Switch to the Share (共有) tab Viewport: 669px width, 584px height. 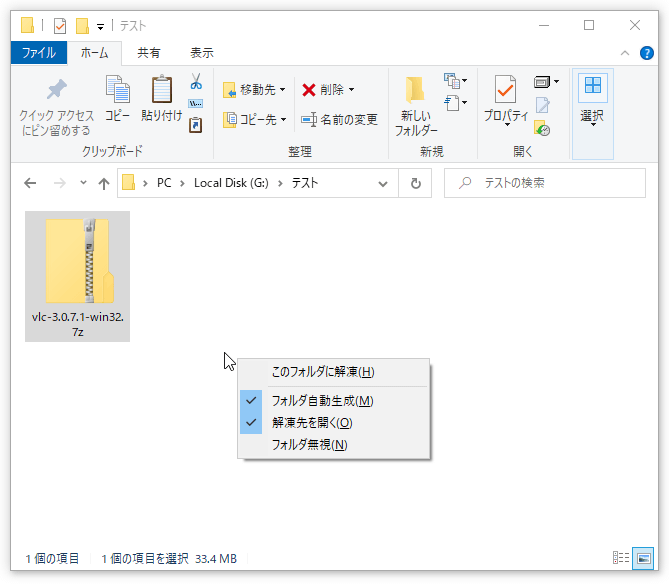tap(148, 53)
